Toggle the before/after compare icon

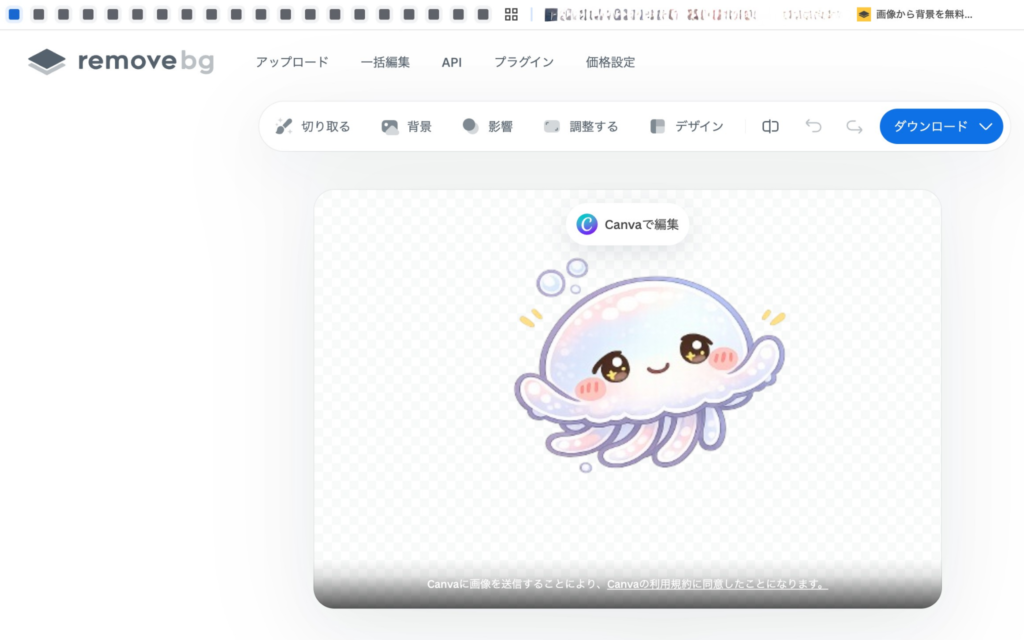770,126
